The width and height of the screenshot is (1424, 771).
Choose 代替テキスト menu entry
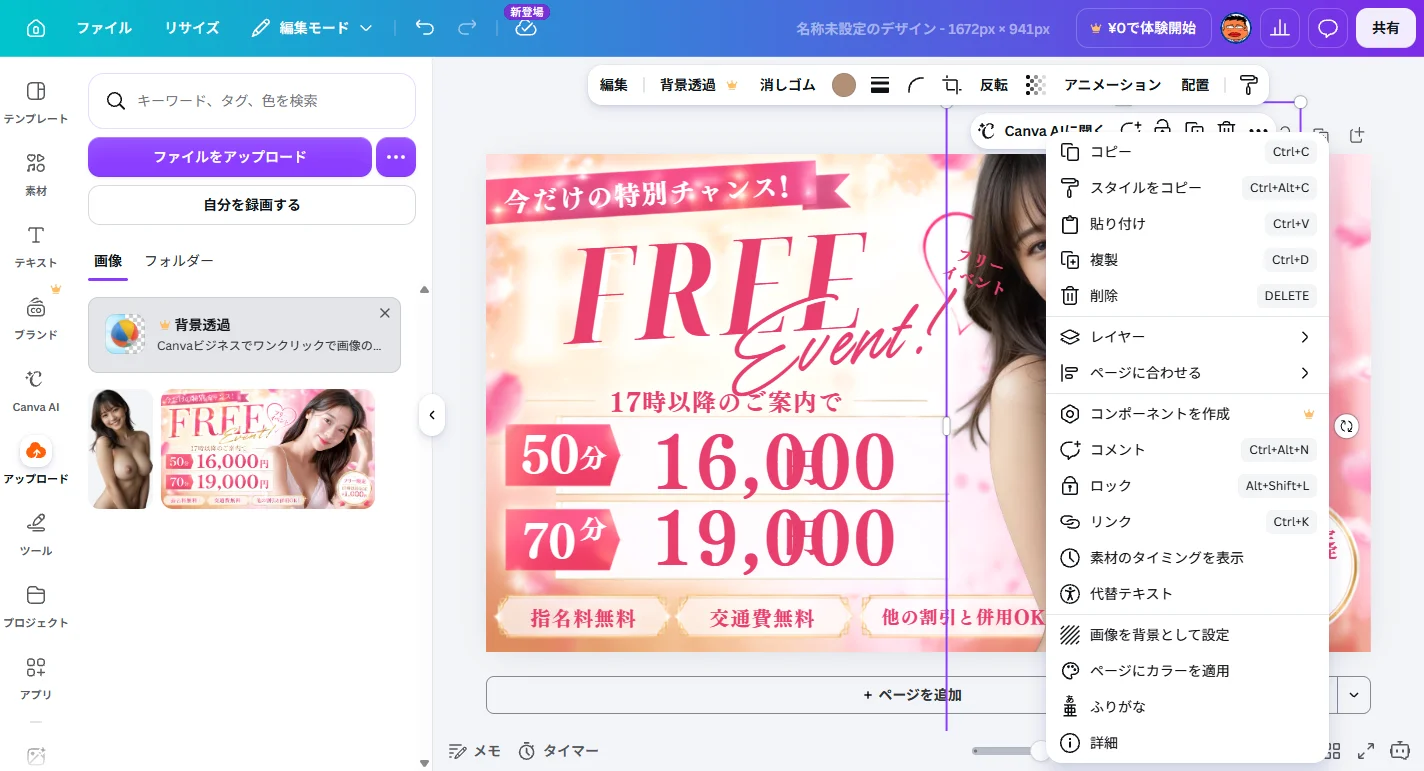point(1187,594)
